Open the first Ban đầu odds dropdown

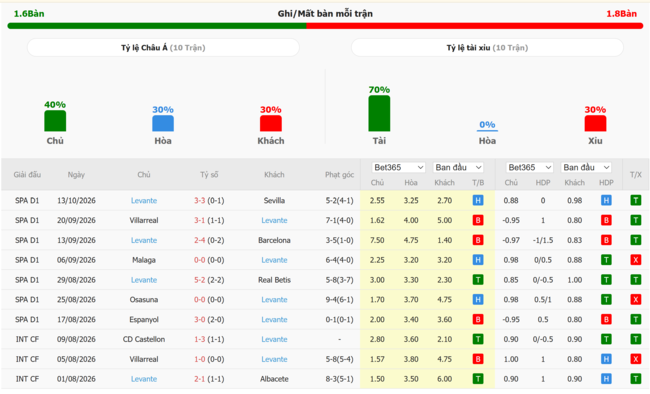click(458, 167)
